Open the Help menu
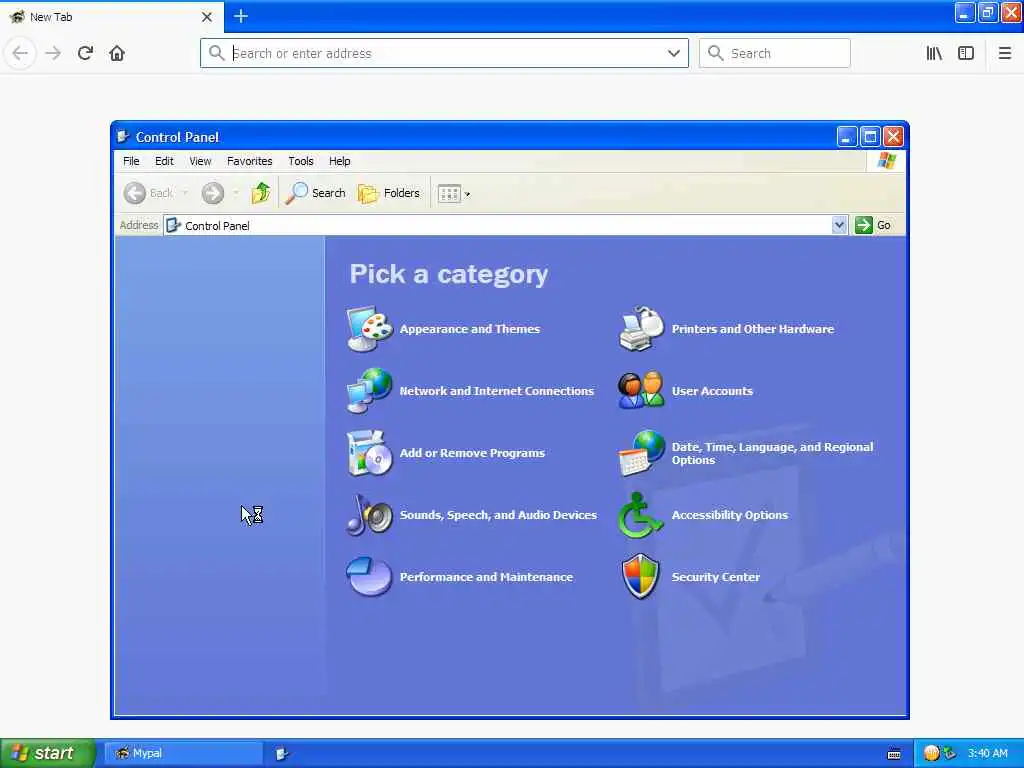 tap(340, 161)
